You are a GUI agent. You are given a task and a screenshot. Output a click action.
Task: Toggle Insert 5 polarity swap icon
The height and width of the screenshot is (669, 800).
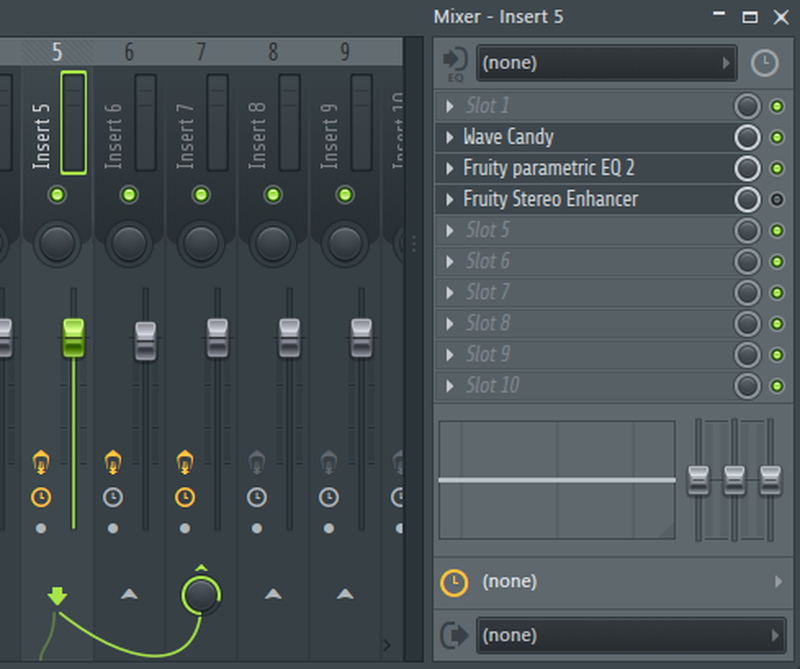click(x=41, y=462)
